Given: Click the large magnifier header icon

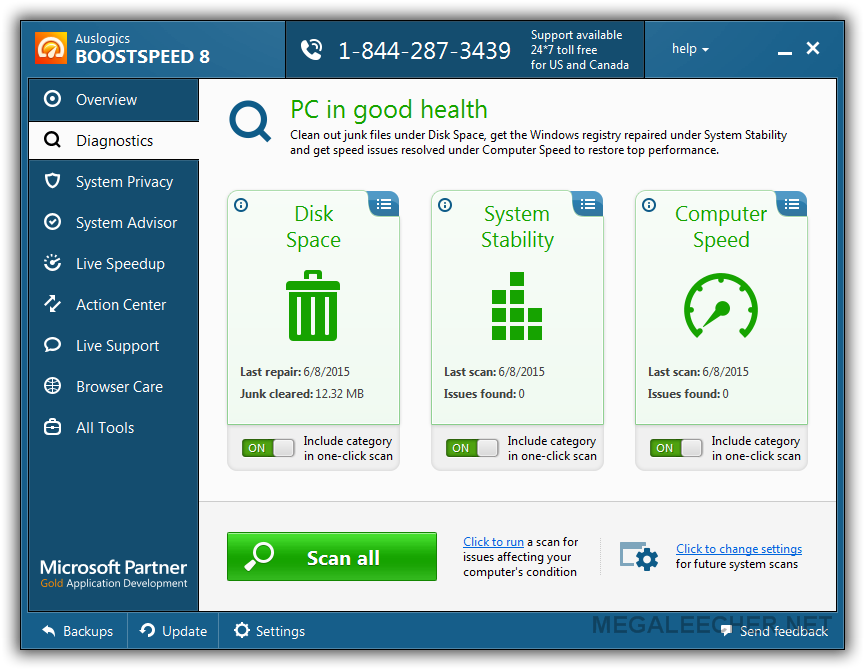Looking at the screenshot, I should (x=250, y=121).
